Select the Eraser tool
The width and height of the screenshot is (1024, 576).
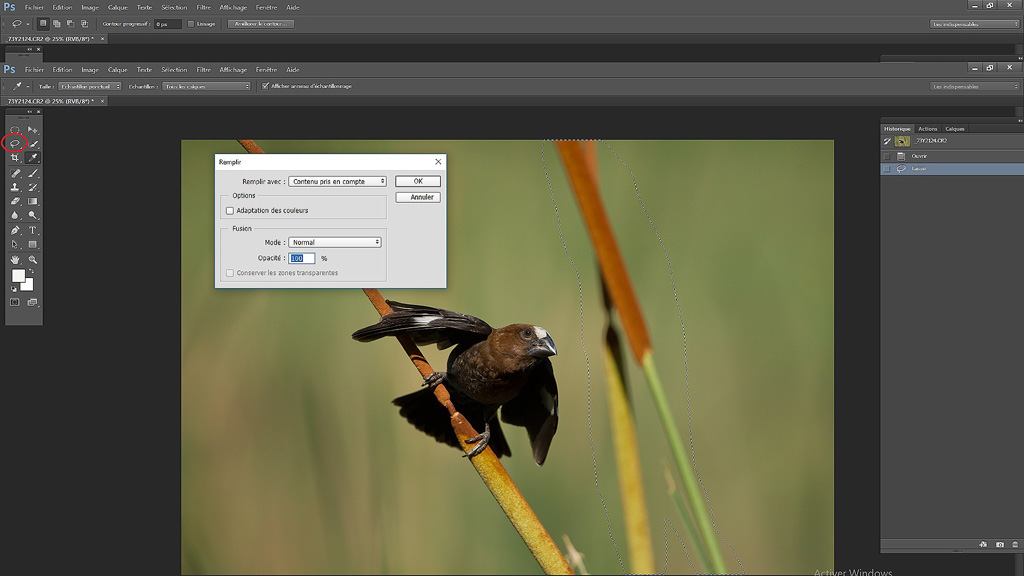point(15,201)
